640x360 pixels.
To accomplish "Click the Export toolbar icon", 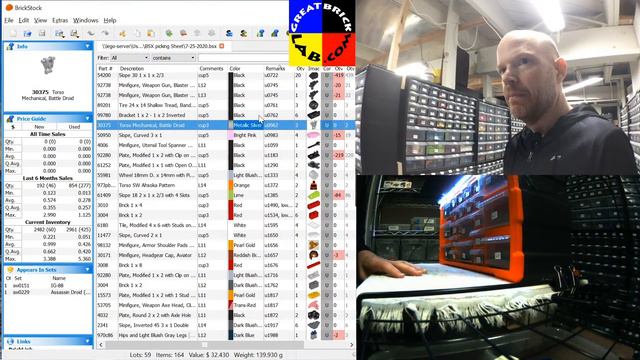I will pyautogui.click(x=74, y=33).
